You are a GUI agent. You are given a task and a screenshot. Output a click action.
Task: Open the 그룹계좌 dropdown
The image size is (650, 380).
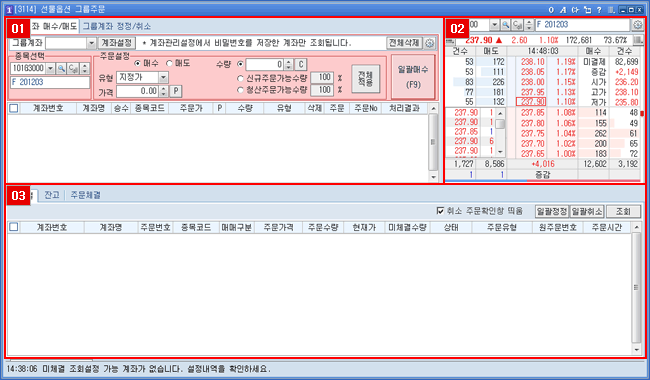coord(91,43)
